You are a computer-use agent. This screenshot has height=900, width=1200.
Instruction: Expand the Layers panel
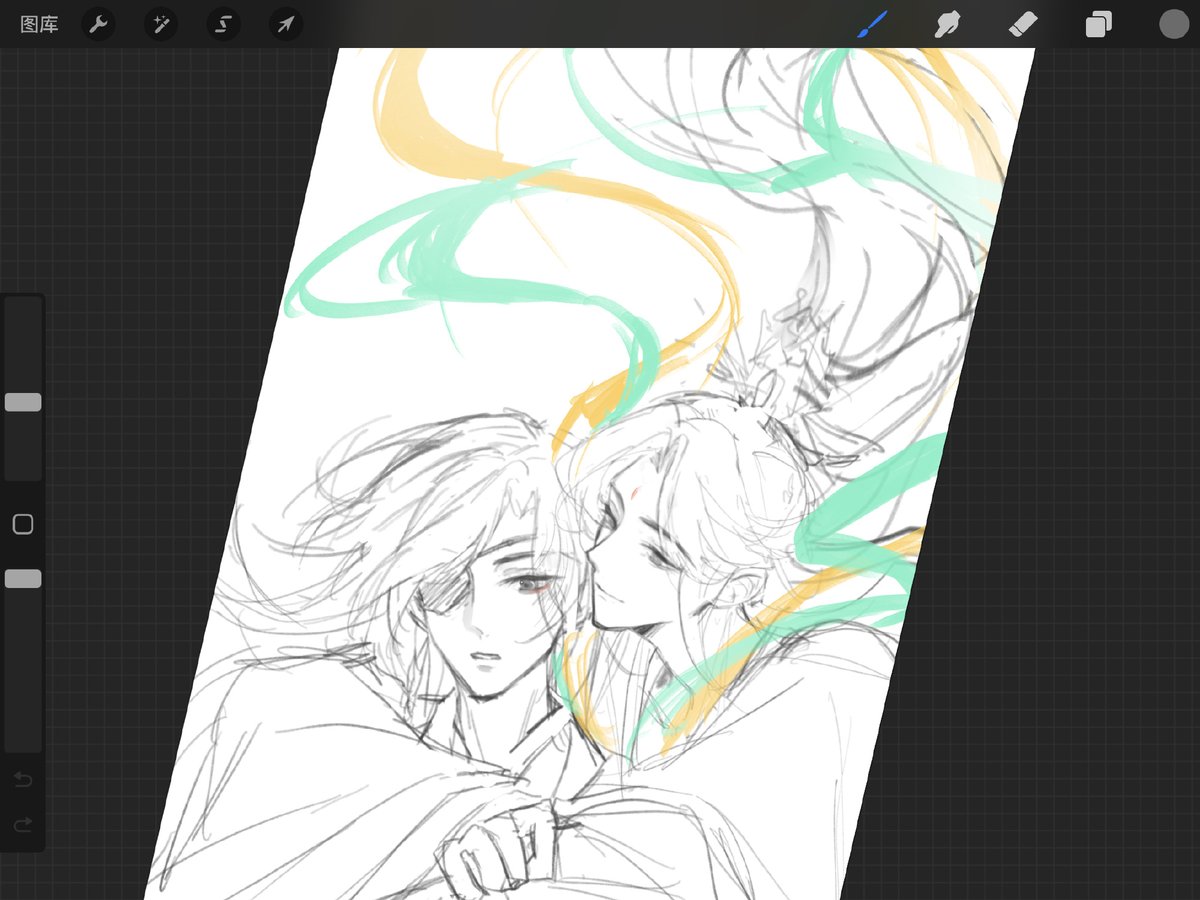pyautogui.click(x=1097, y=24)
